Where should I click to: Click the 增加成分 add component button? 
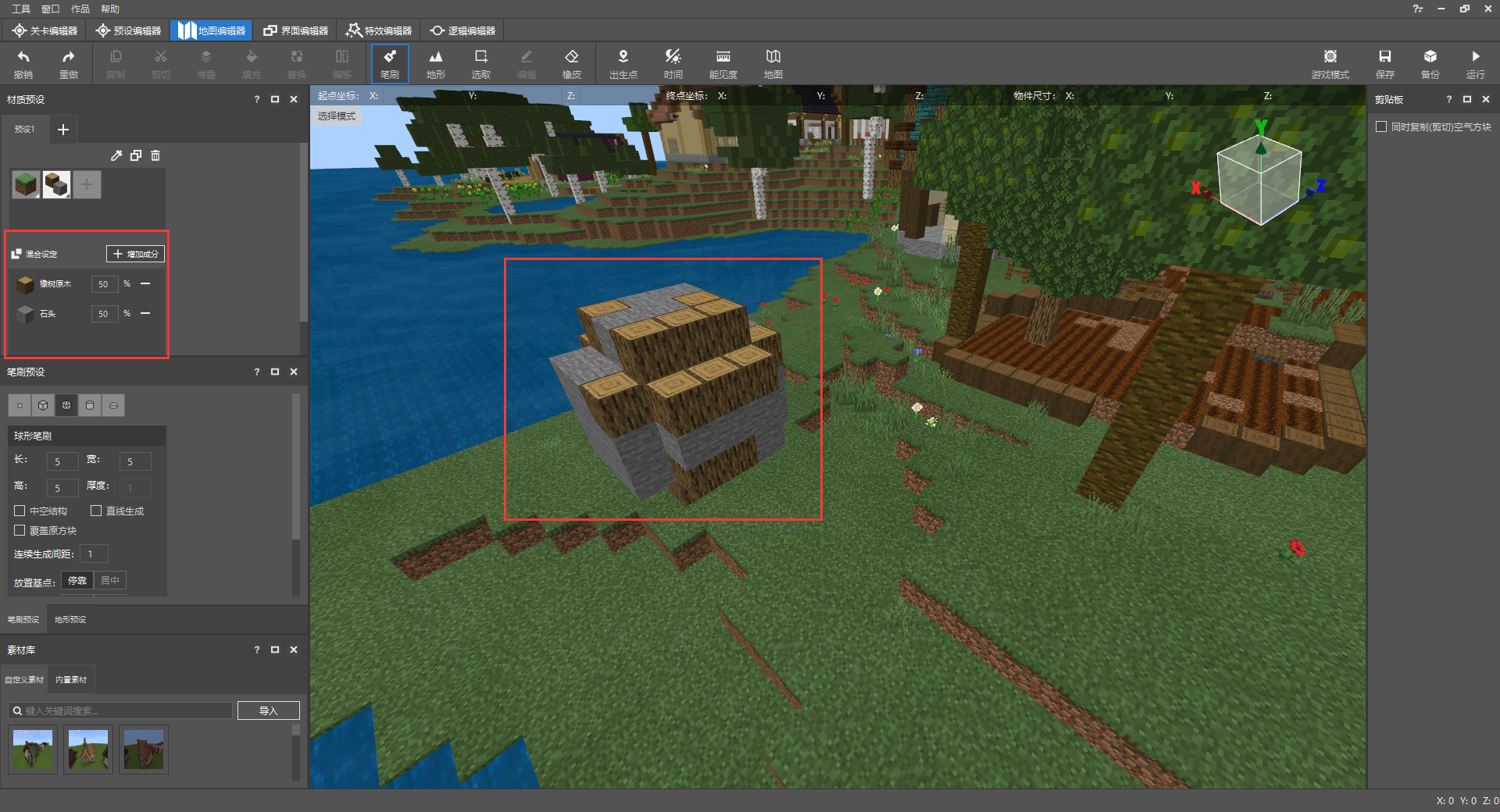coord(135,254)
